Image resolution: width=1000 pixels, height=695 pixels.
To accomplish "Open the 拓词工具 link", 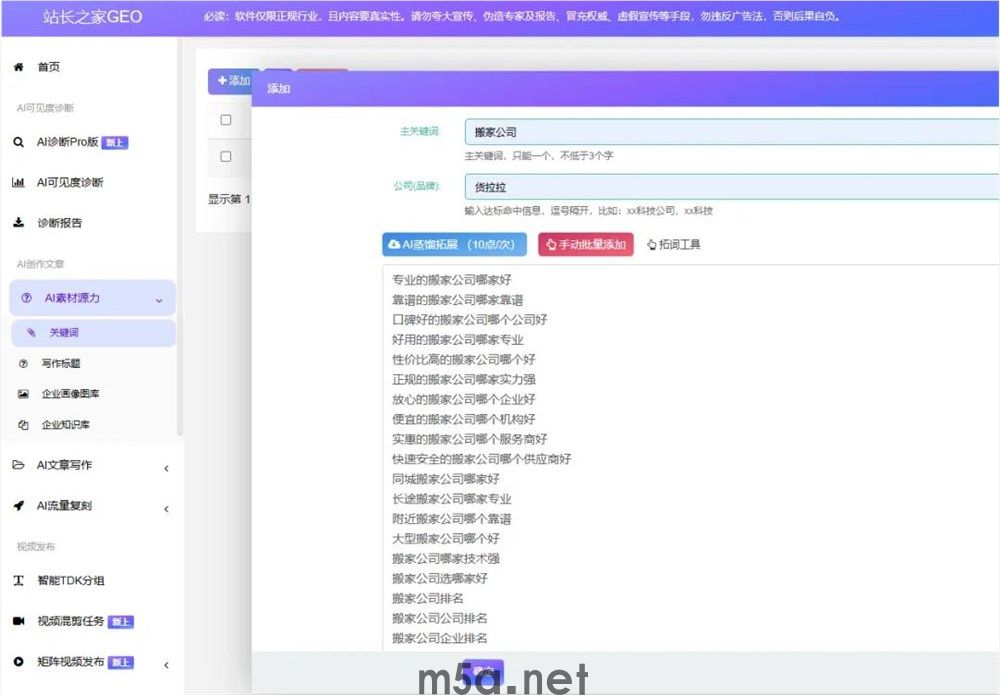I will click(x=674, y=245).
